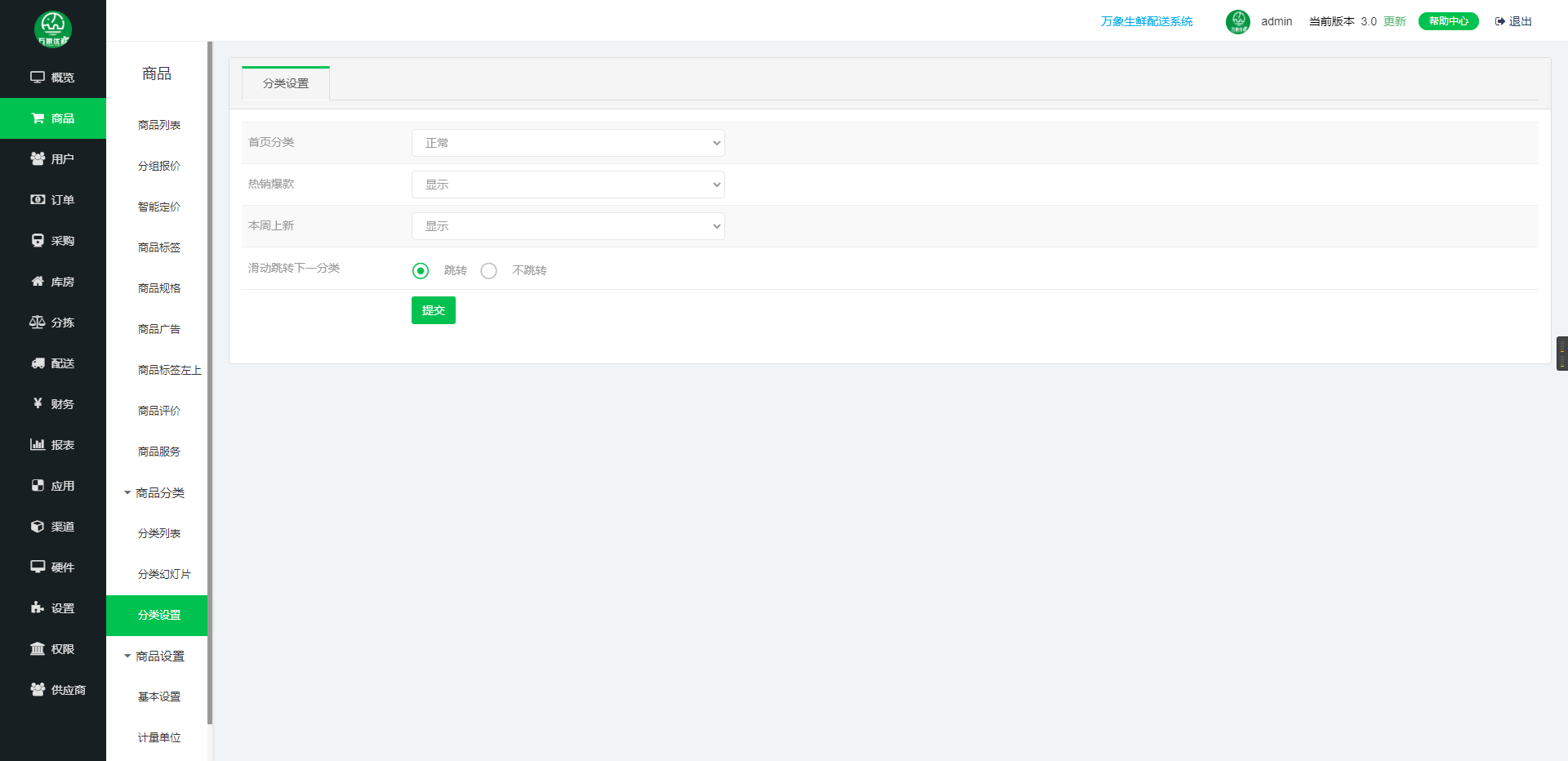Image resolution: width=1568 pixels, height=761 pixels.
Task: Open the 用户 users group icon
Action: pyautogui.click(x=38, y=158)
